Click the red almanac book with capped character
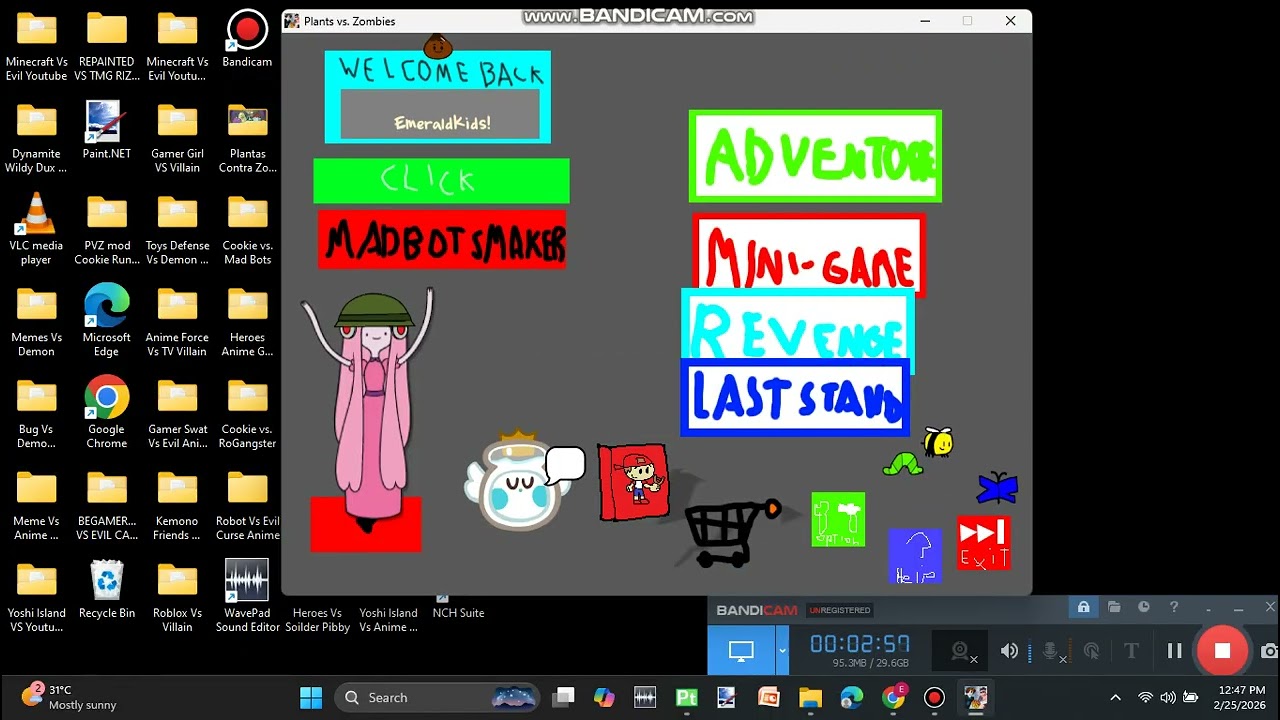 [x=633, y=482]
